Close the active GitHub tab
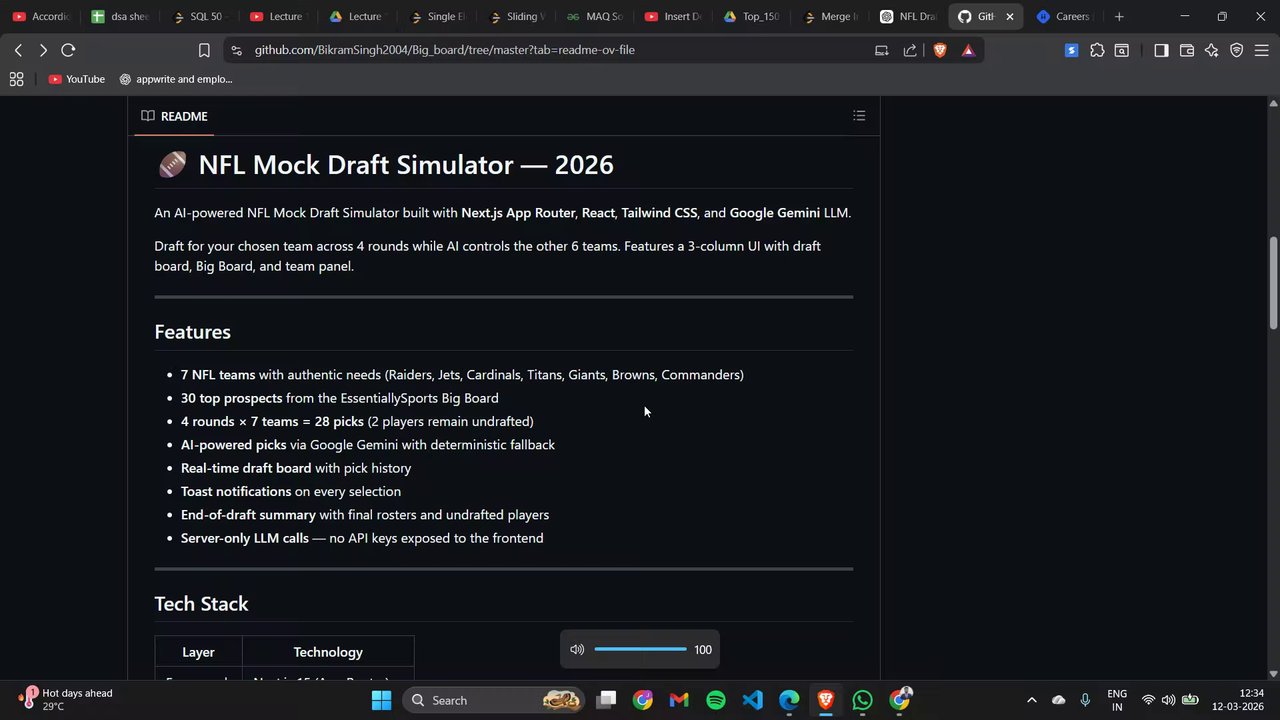 (x=1010, y=16)
